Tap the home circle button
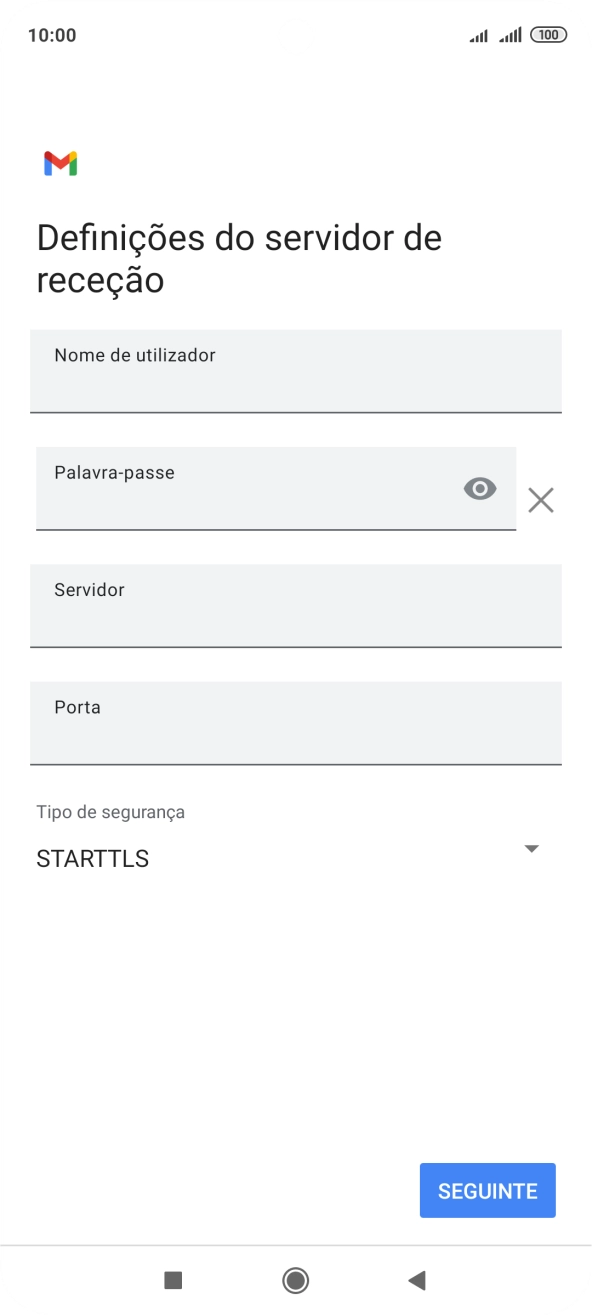Screen dimensions: 592x1316 point(295,1280)
